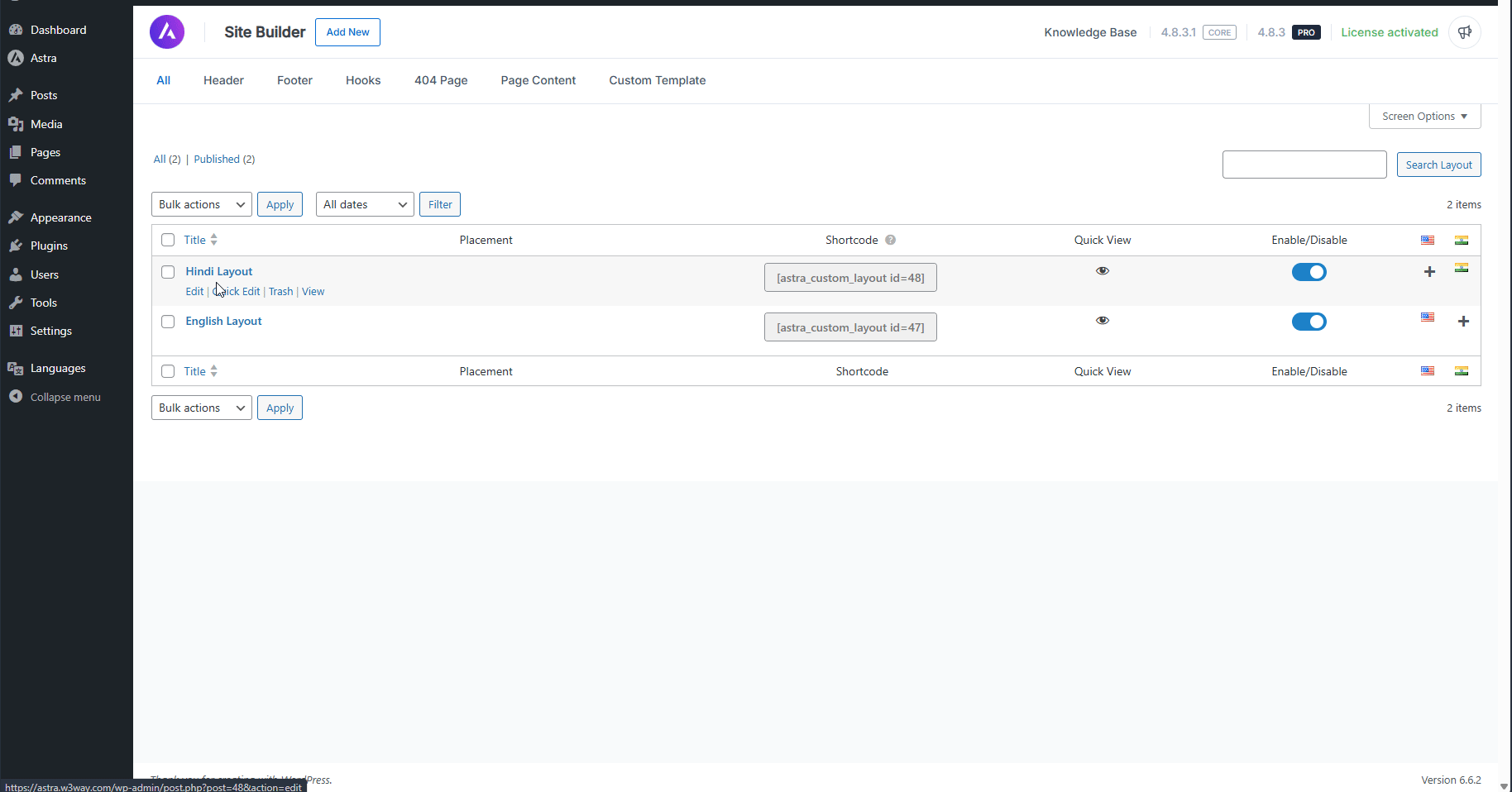
Task: Click the Add New button
Action: [x=347, y=32]
